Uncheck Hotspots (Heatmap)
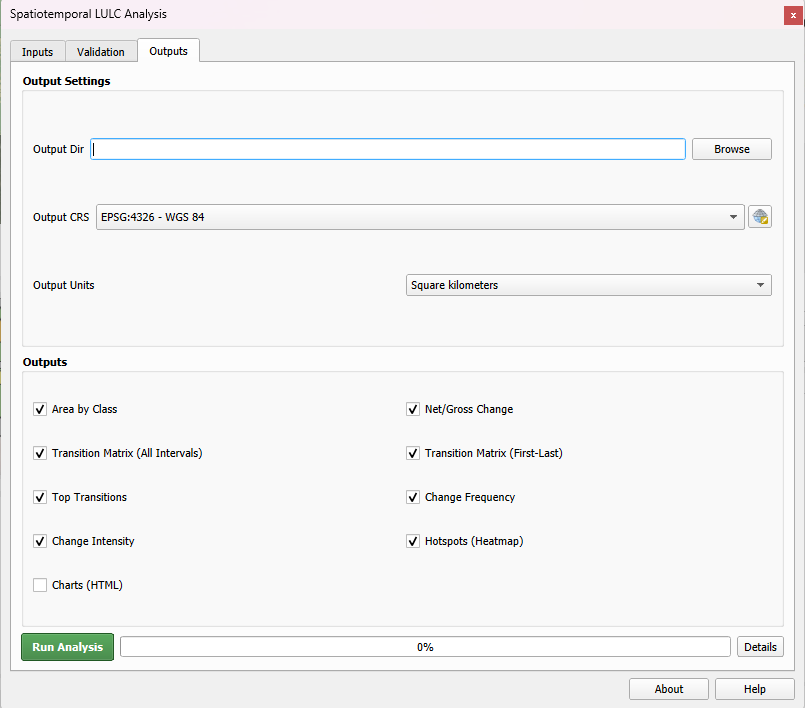The width and height of the screenshot is (805, 708). click(412, 541)
